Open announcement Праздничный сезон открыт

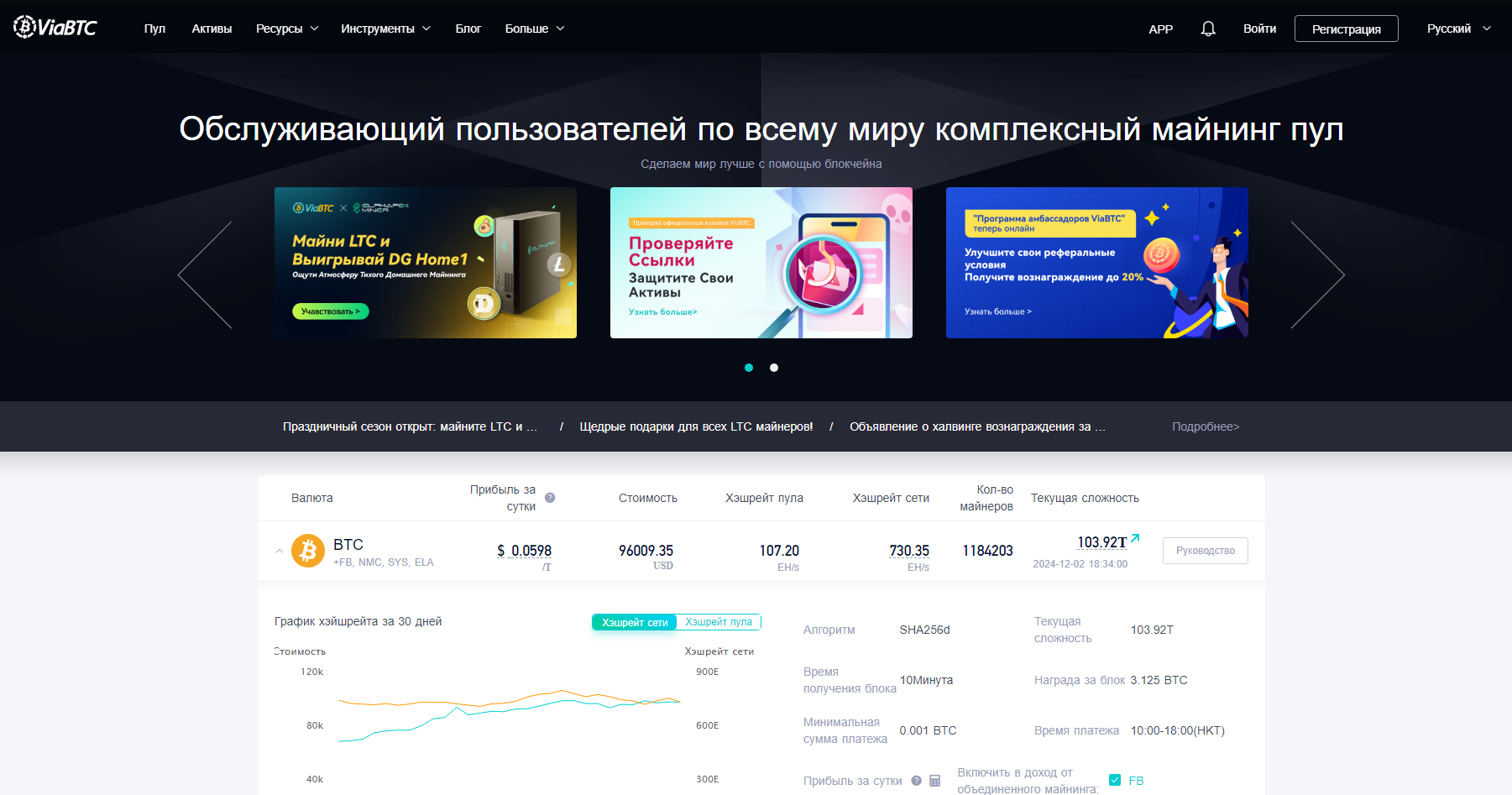410,426
